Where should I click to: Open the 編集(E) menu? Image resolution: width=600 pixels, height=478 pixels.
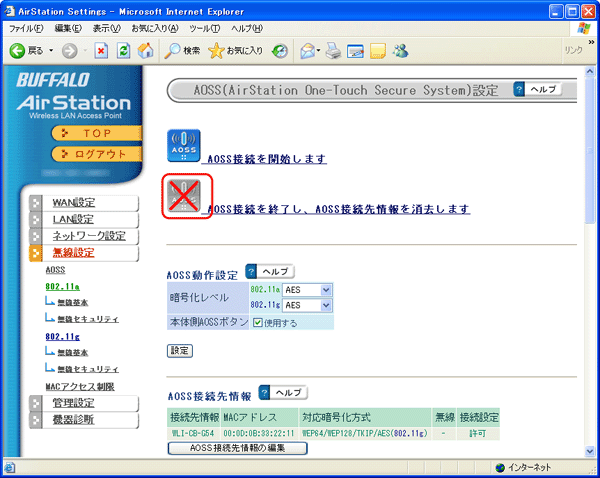tap(68, 28)
